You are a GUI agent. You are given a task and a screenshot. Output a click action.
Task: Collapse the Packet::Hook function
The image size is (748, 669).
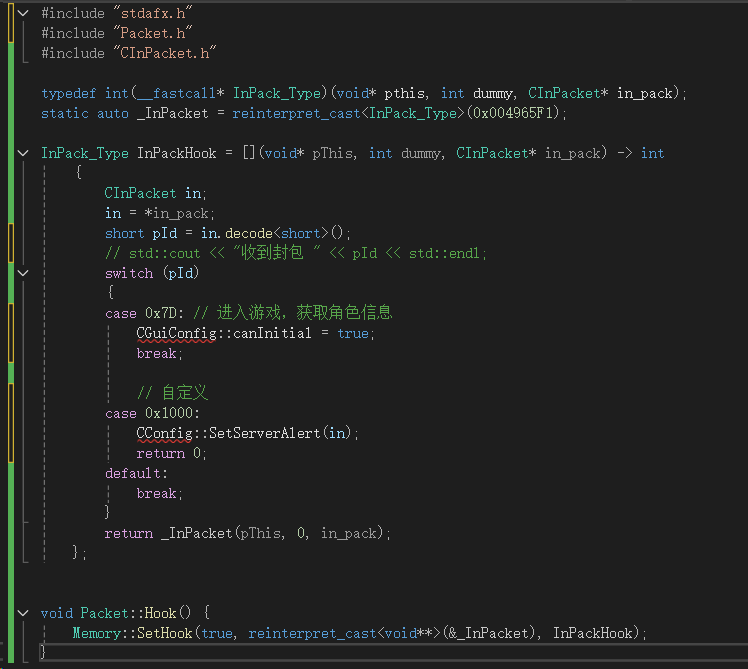(x=24, y=613)
